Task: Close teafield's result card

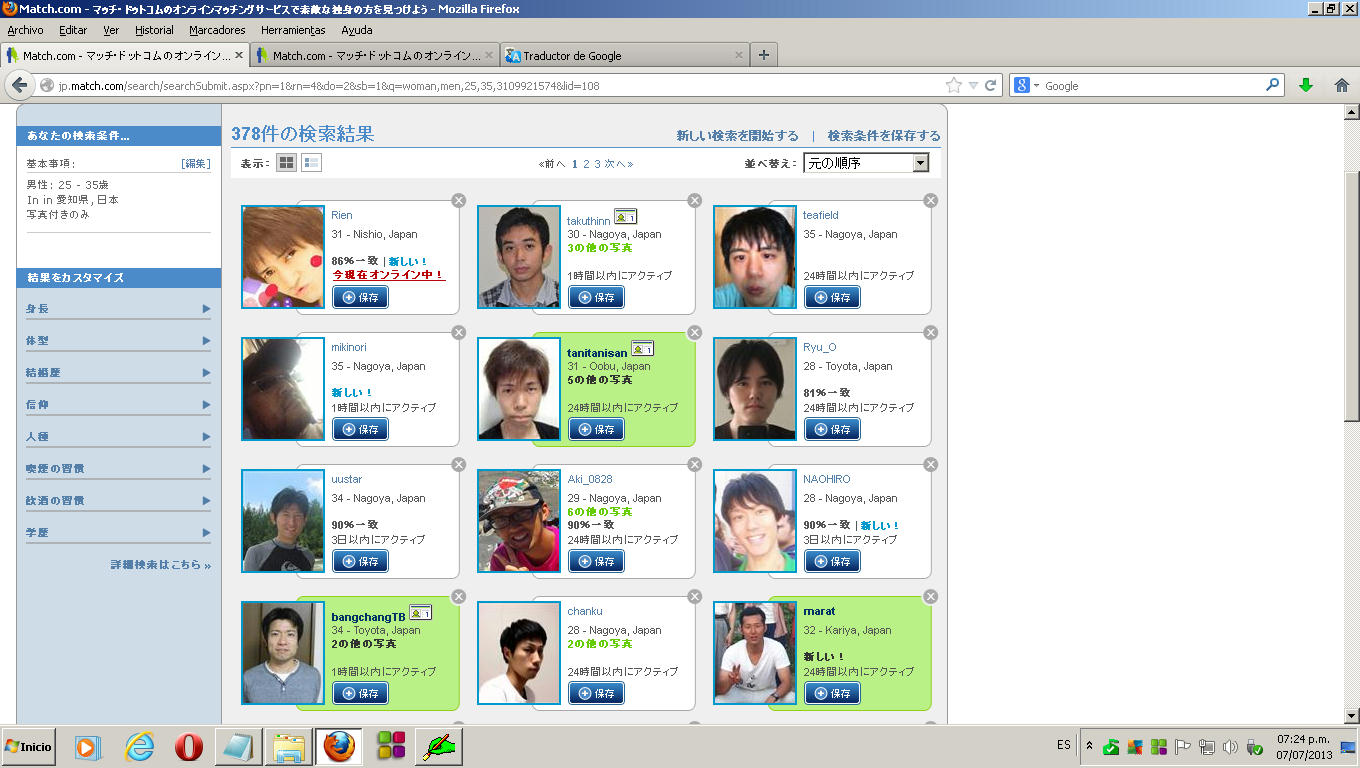Action: click(930, 200)
